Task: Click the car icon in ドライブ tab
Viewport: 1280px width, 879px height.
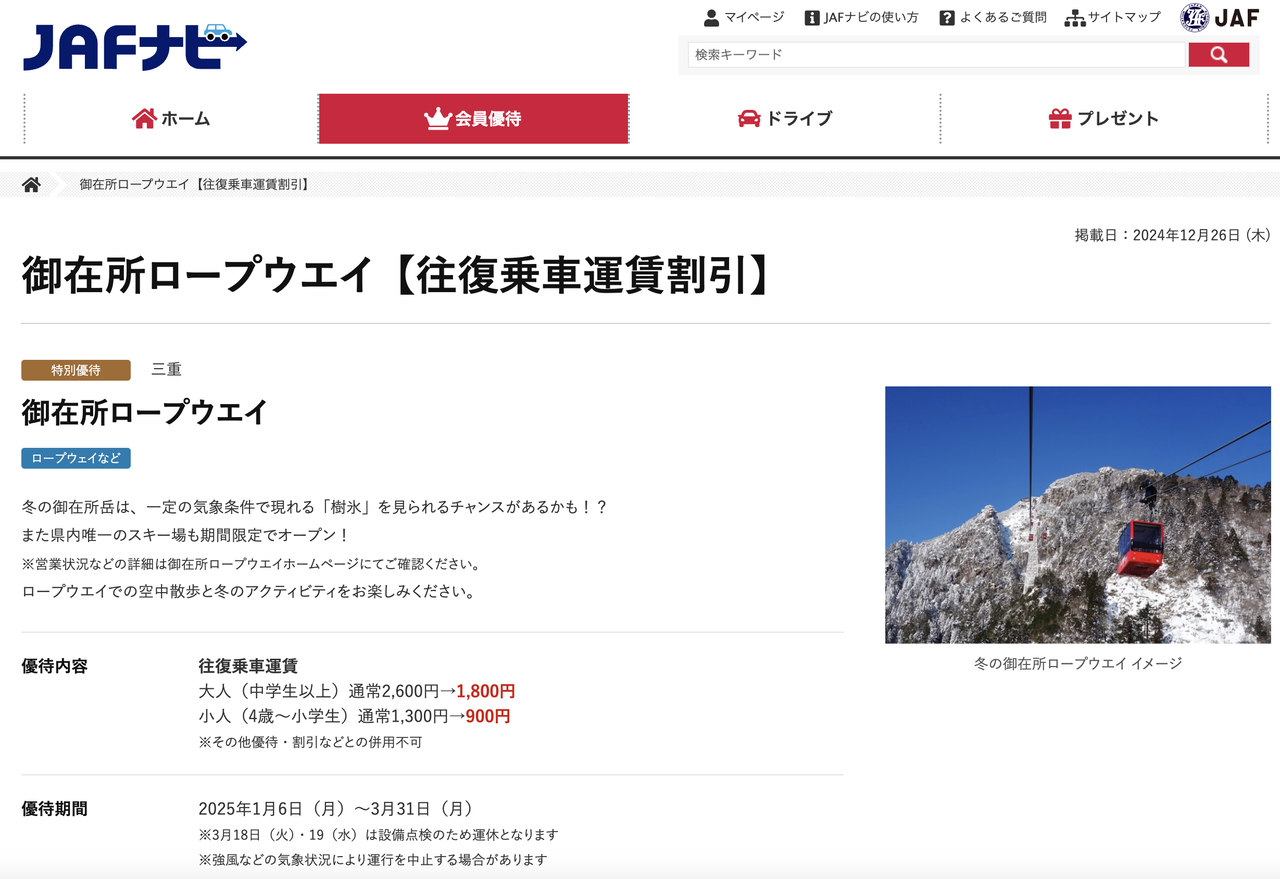Action: tap(749, 118)
